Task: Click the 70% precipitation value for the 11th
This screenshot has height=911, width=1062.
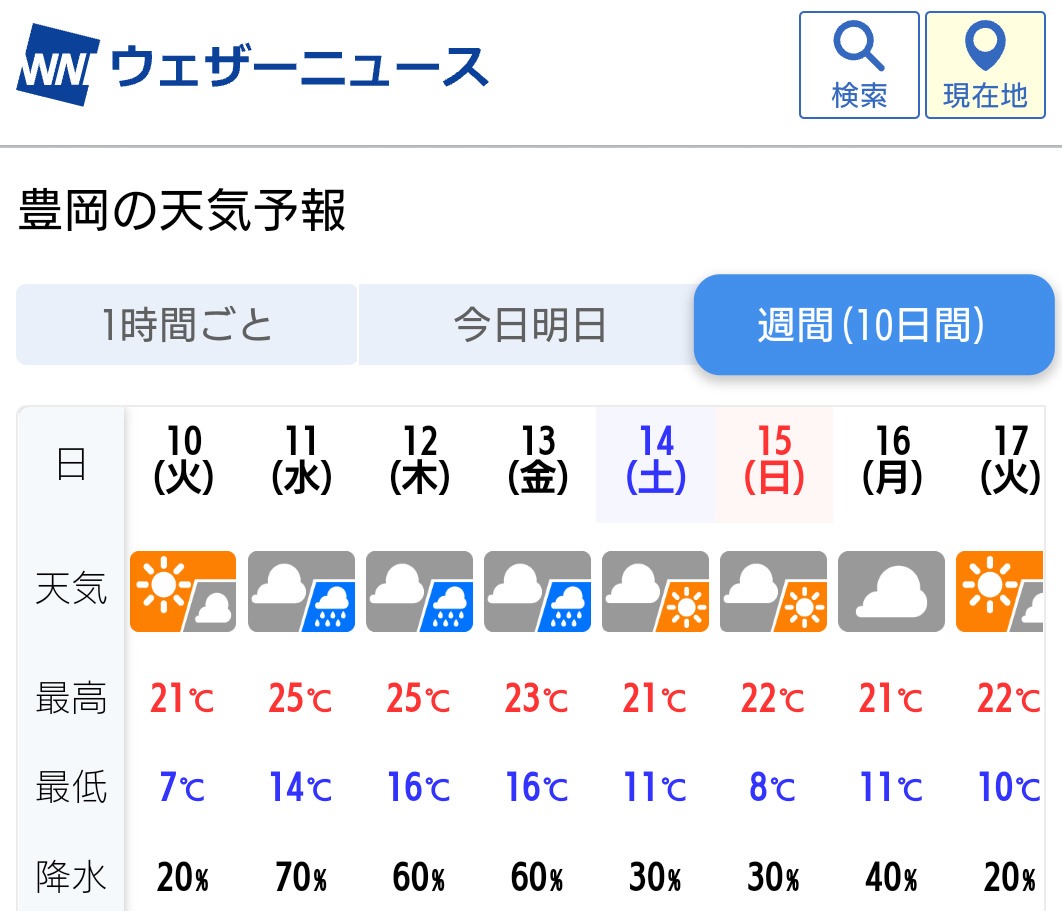Action: click(x=301, y=877)
